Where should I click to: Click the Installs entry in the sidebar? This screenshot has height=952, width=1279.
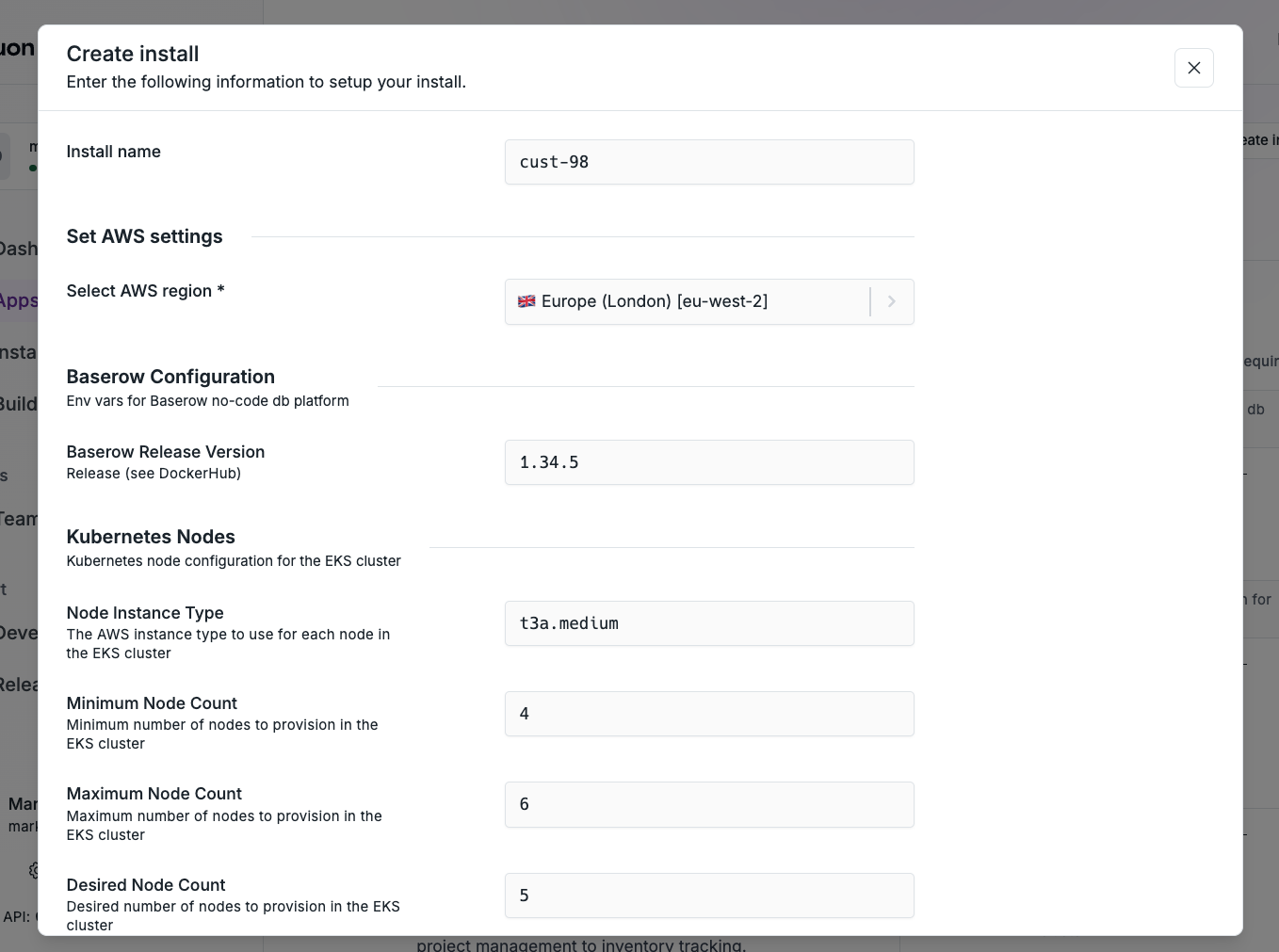tap(19, 351)
